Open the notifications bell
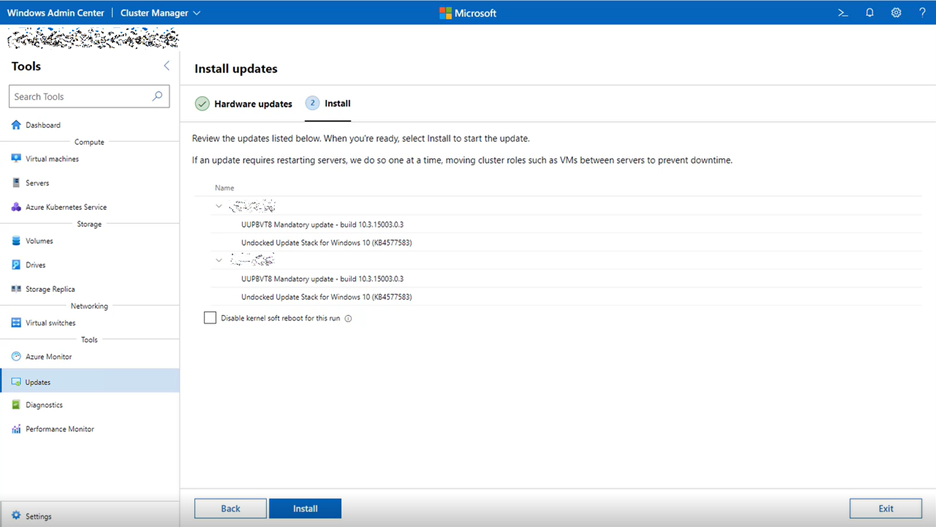 click(870, 13)
